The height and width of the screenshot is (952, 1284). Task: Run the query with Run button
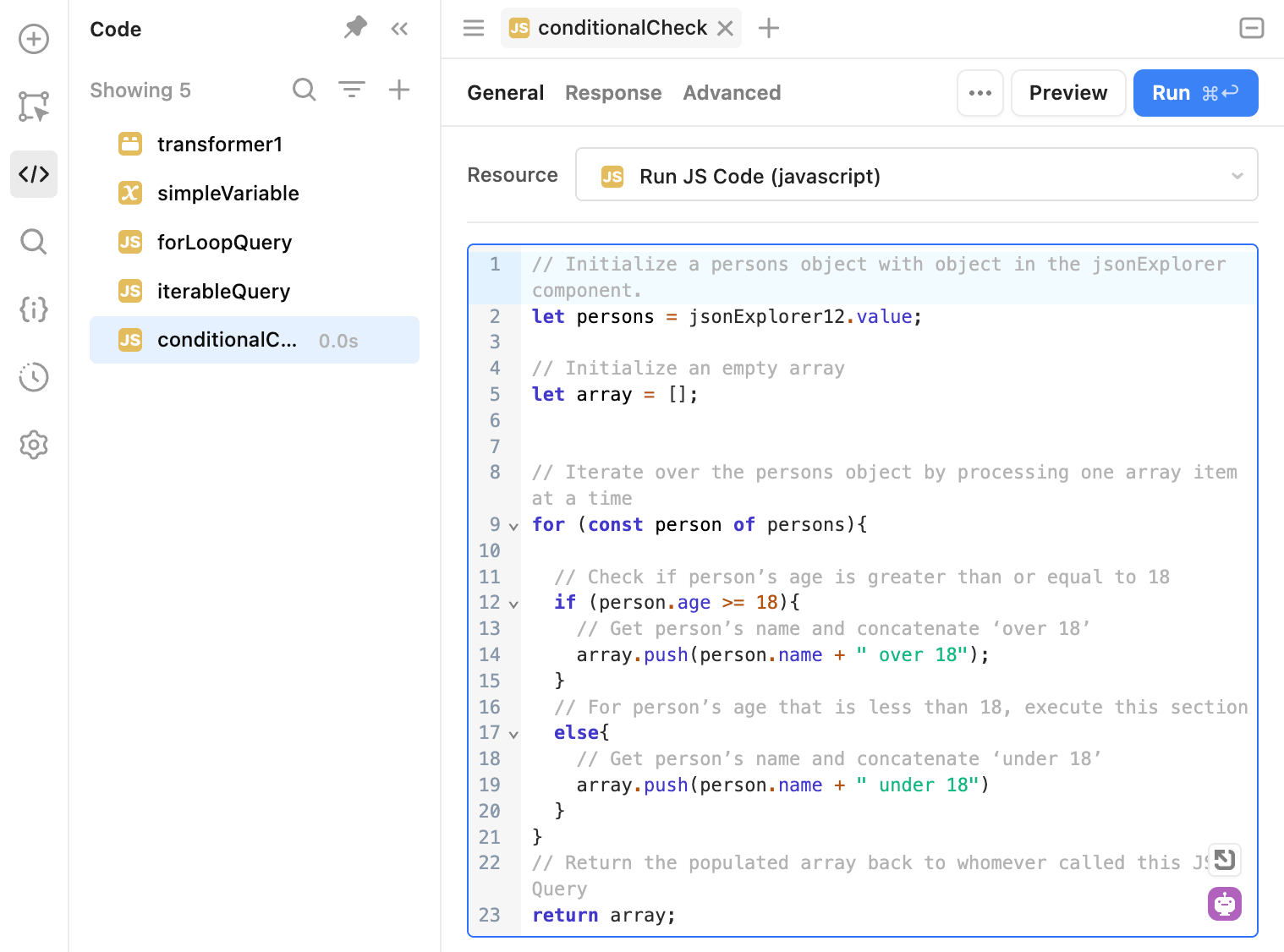1196,93
